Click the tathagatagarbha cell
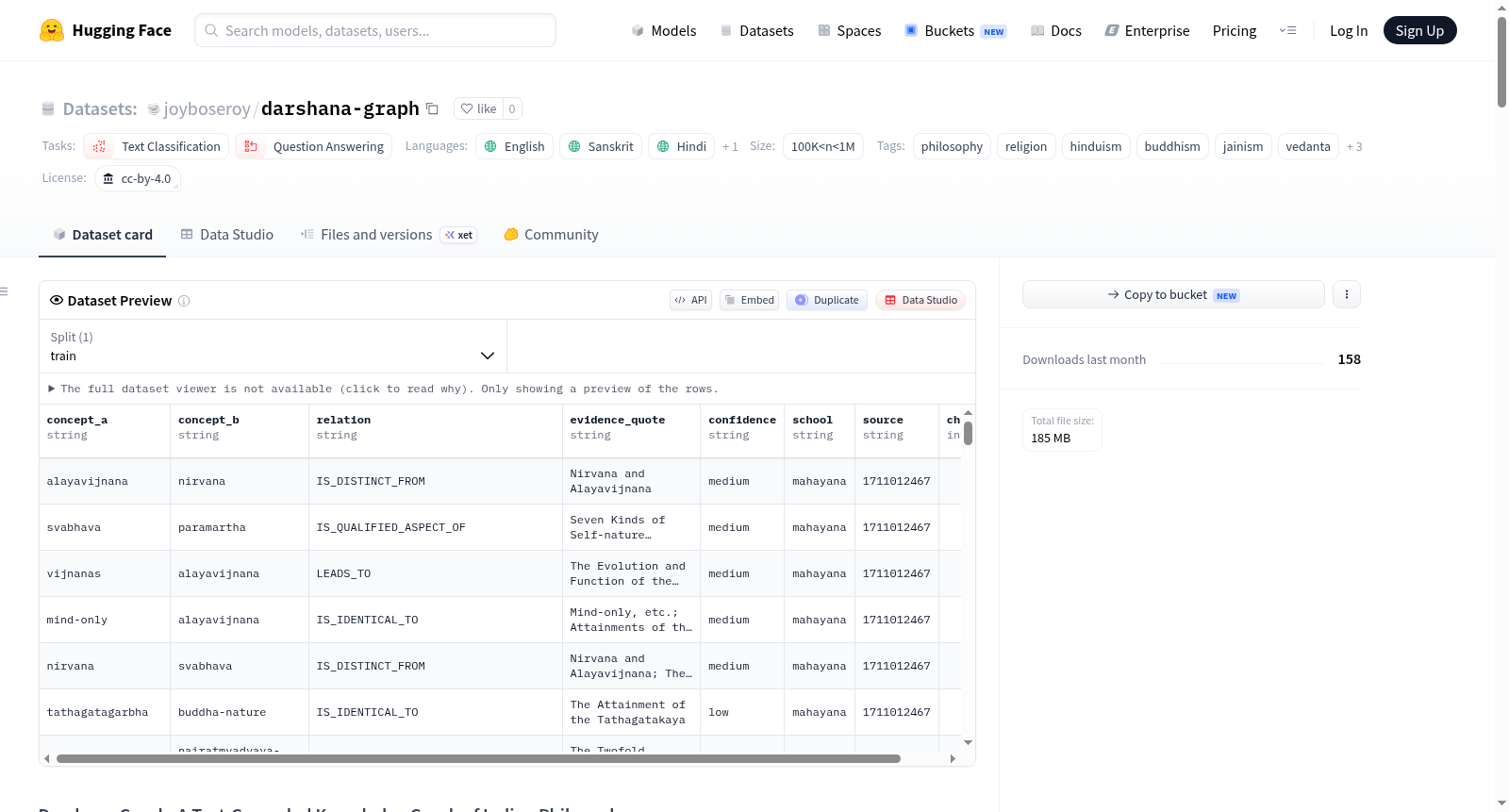Image resolution: width=1509 pixels, height=812 pixels. [x=105, y=712]
